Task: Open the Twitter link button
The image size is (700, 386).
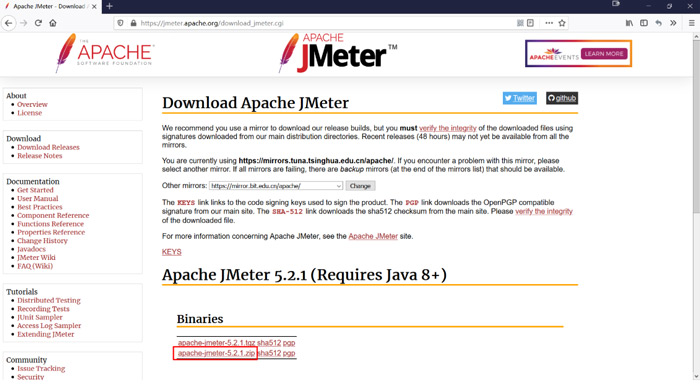Action: pos(520,98)
